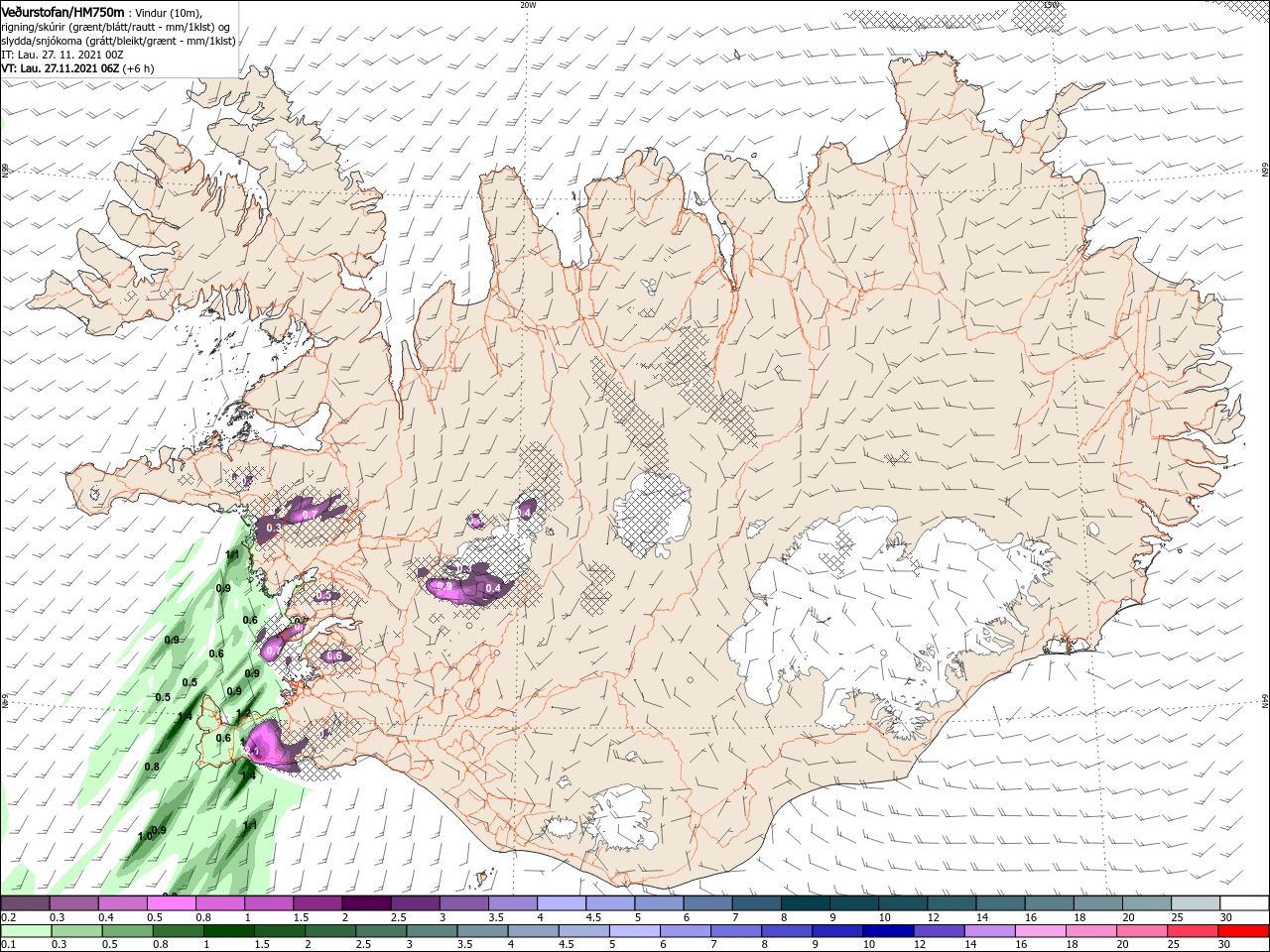Pick the light pink rain swatch between 16 and 18
This screenshot has width=1270, height=952.
1040,931
